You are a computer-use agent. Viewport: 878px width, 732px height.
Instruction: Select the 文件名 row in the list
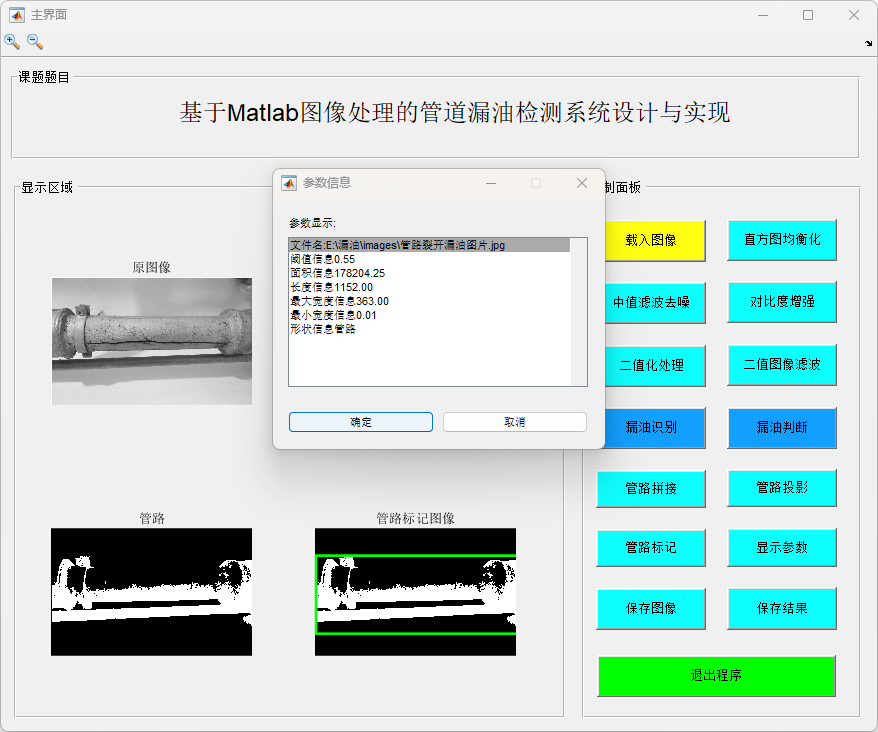(x=429, y=245)
